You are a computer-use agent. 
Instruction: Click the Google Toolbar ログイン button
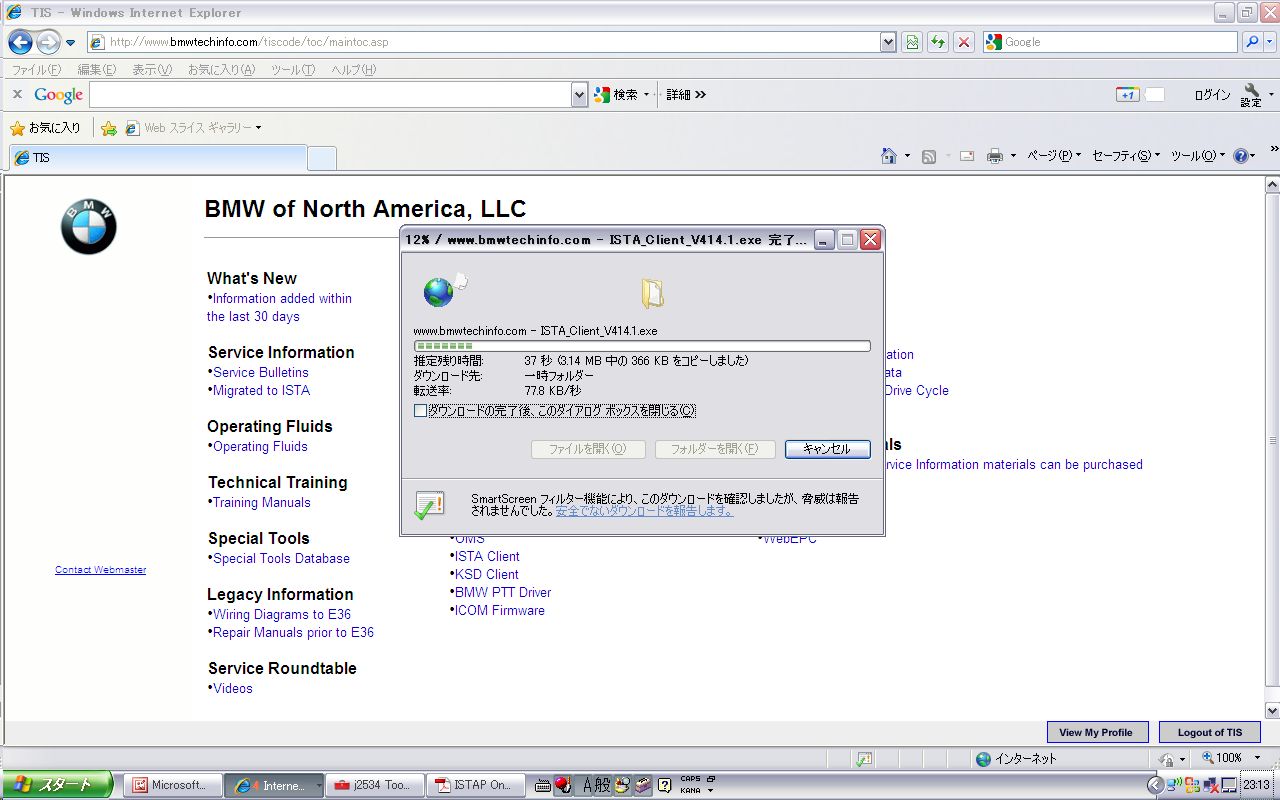point(1212,95)
